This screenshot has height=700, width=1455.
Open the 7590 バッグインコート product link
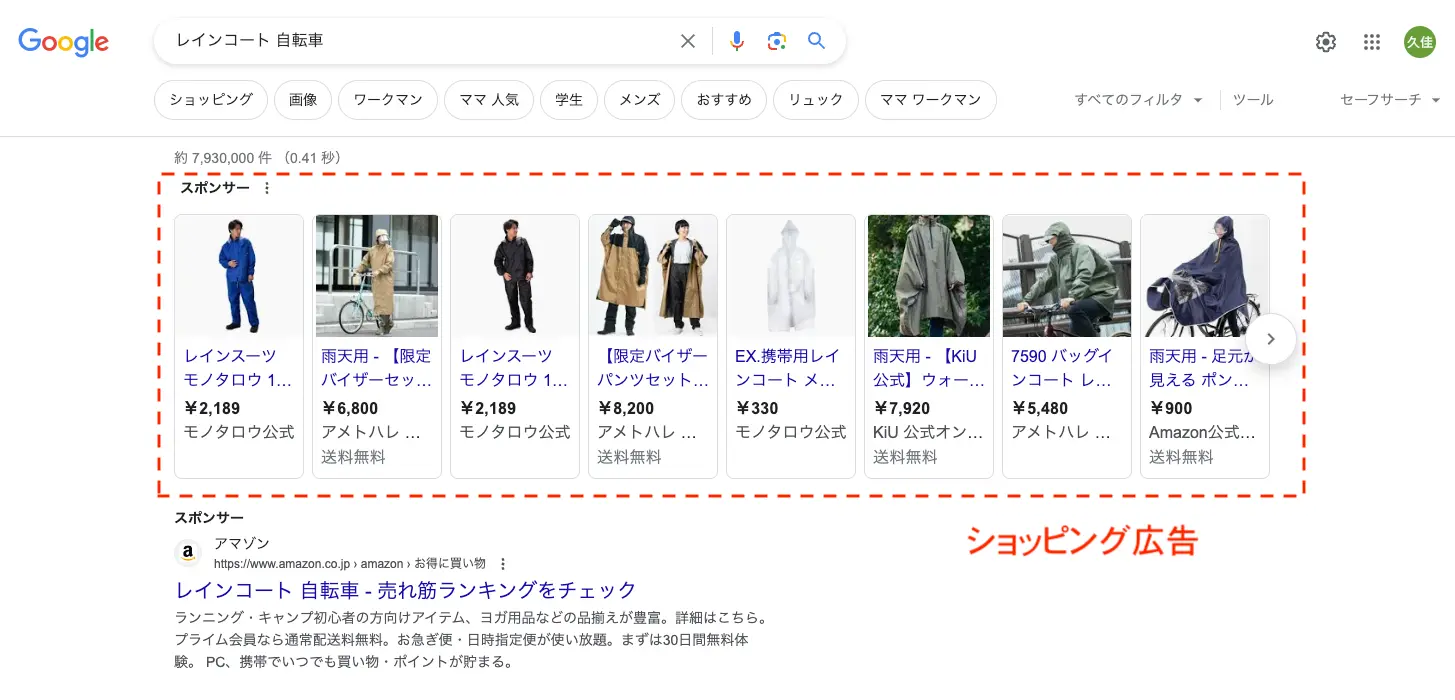pyautogui.click(x=1062, y=368)
